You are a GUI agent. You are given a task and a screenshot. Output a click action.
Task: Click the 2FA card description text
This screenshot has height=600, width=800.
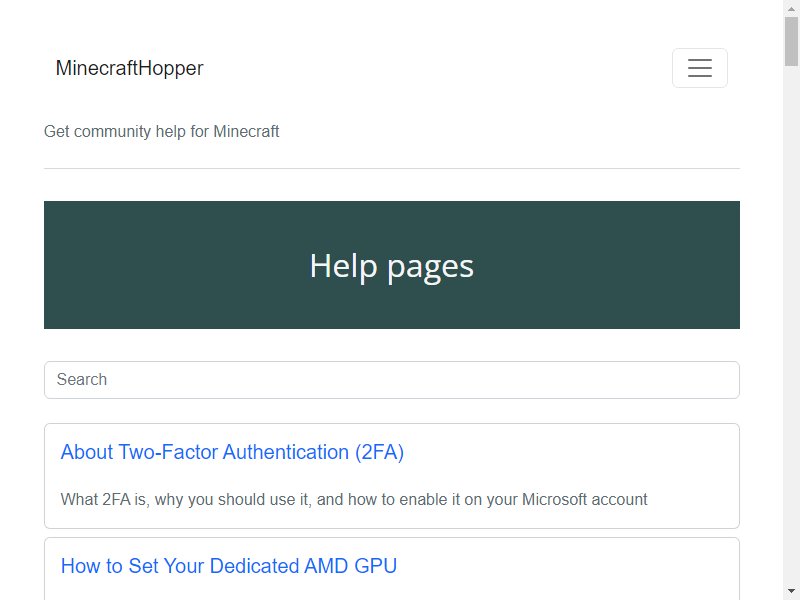(x=354, y=499)
